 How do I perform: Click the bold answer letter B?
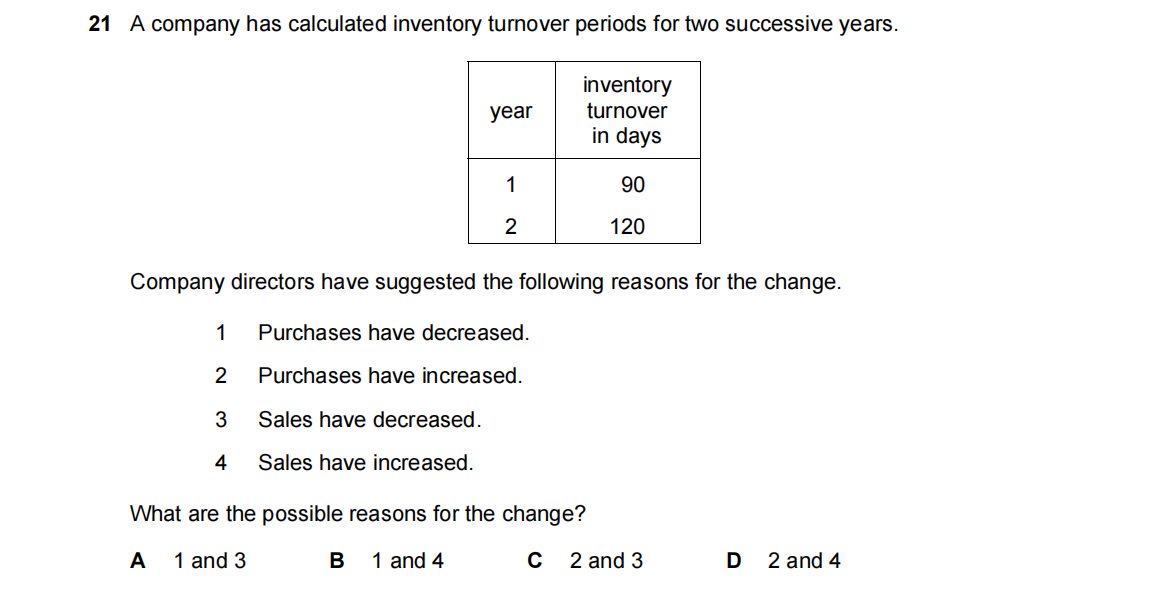(337, 561)
